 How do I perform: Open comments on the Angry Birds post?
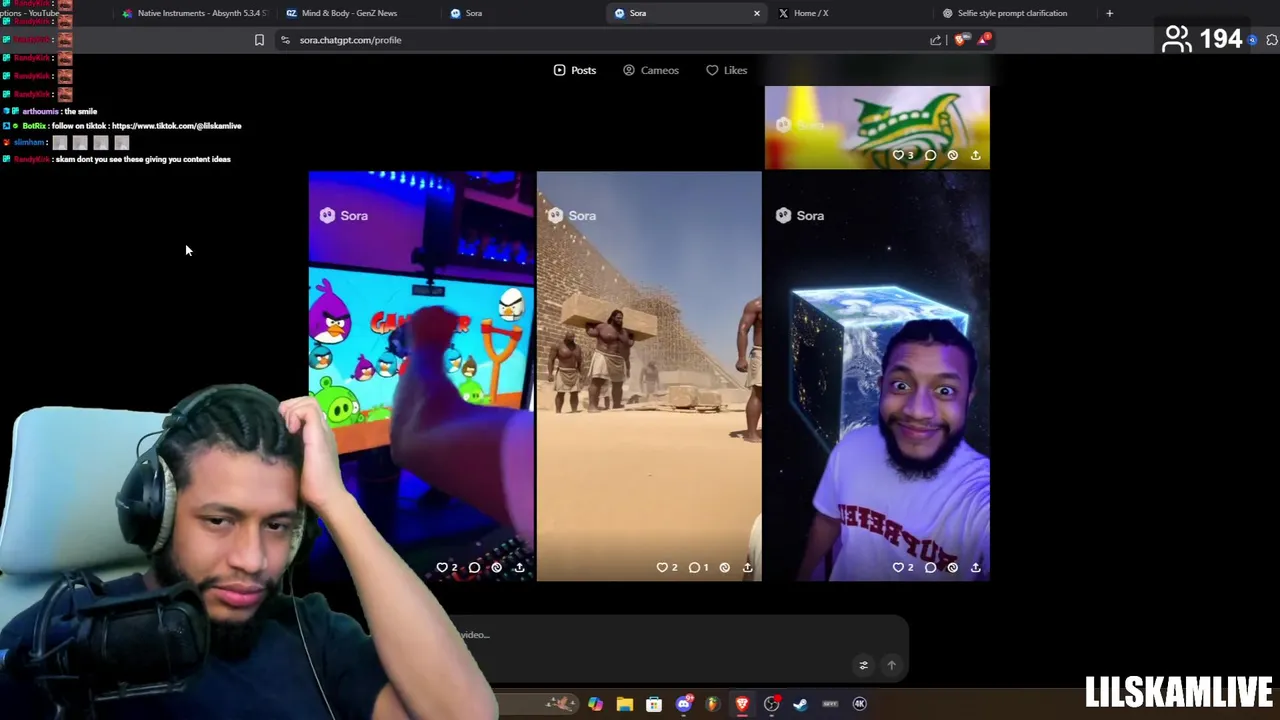point(474,567)
